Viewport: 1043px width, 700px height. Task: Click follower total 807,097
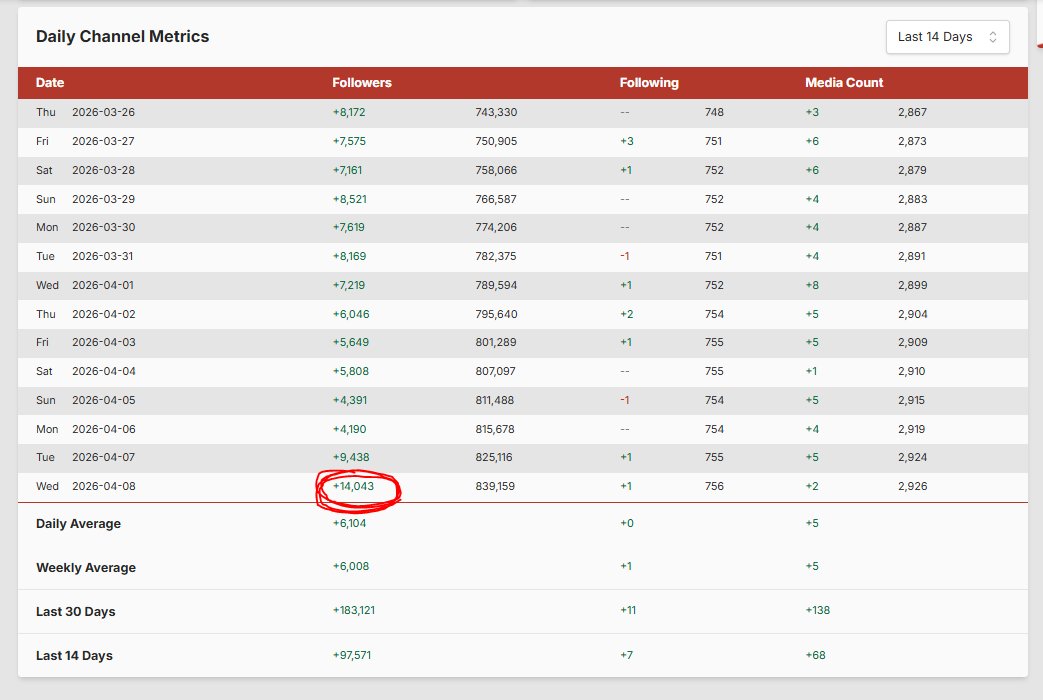pyautogui.click(x=496, y=371)
